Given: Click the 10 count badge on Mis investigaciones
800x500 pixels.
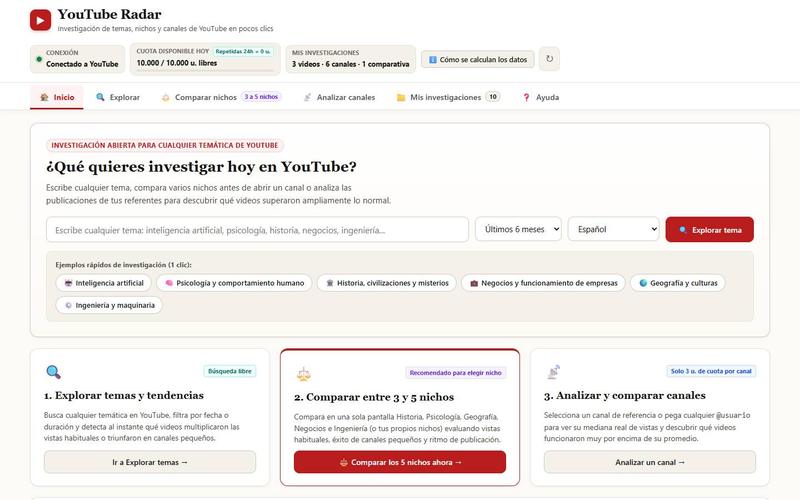Looking at the screenshot, I should coord(492,96).
